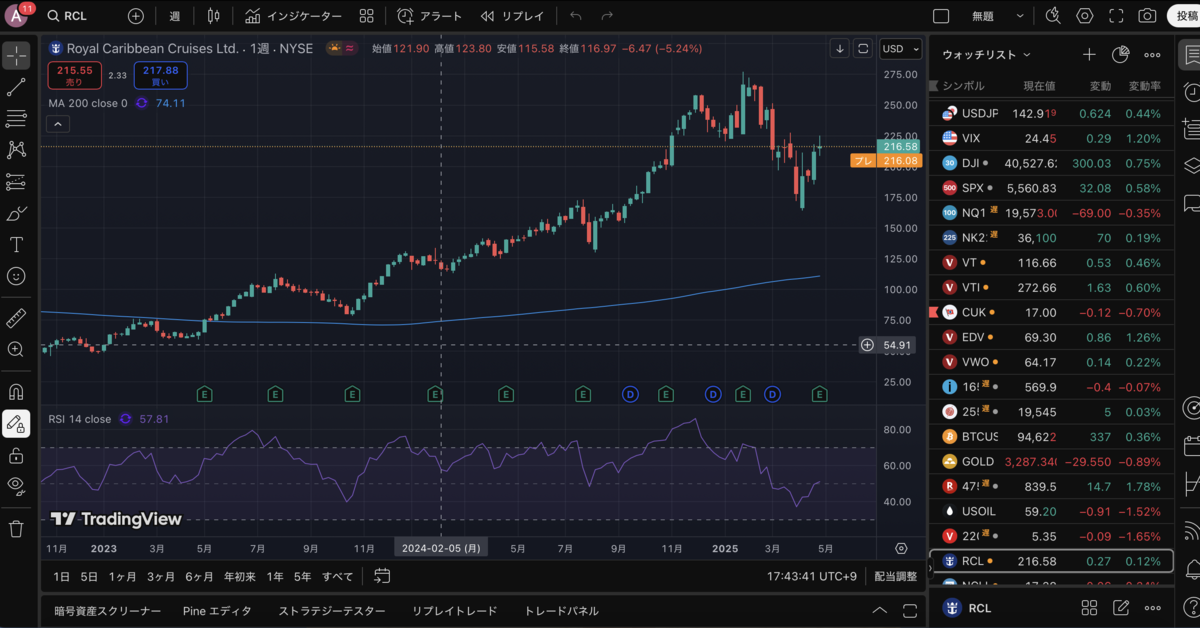This screenshot has width=1200, height=628.
Task: Activate the zoom in tool
Action: pyautogui.click(x=16, y=350)
